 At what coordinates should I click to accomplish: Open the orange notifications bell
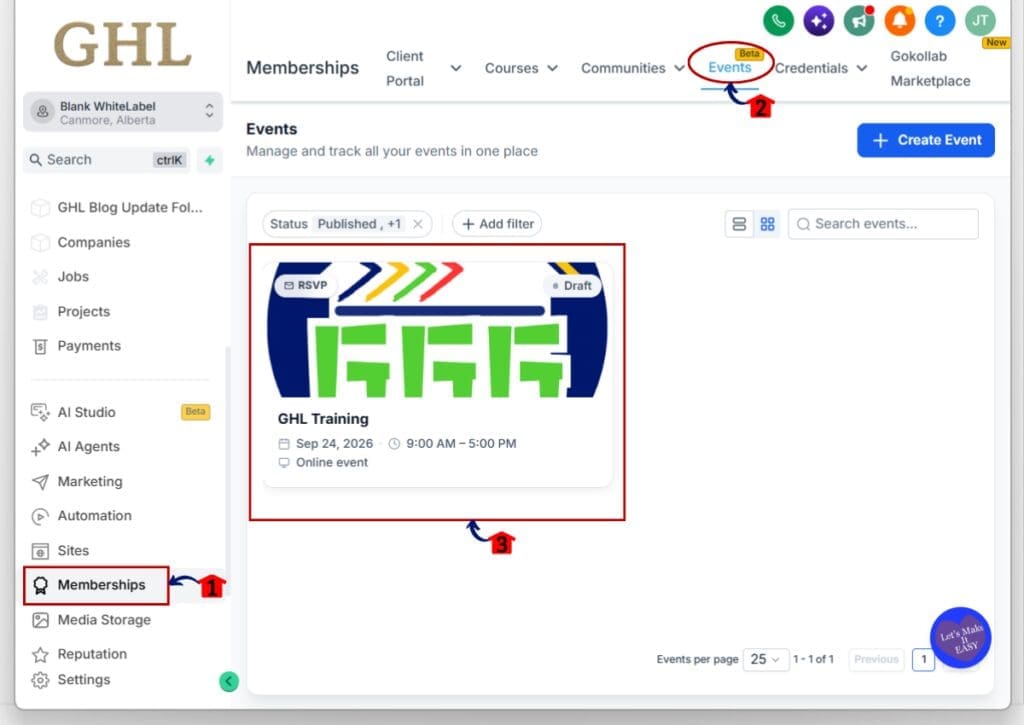coord(899,21)
